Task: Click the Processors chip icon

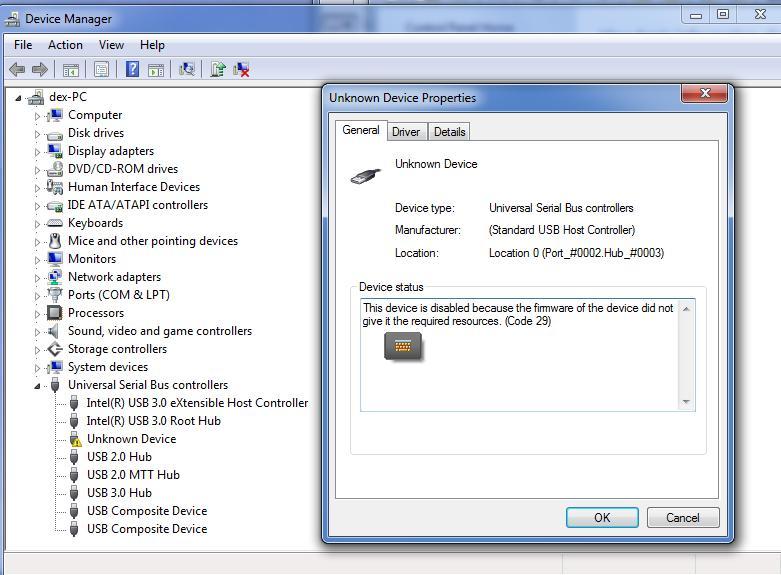Action: point(54,313)
